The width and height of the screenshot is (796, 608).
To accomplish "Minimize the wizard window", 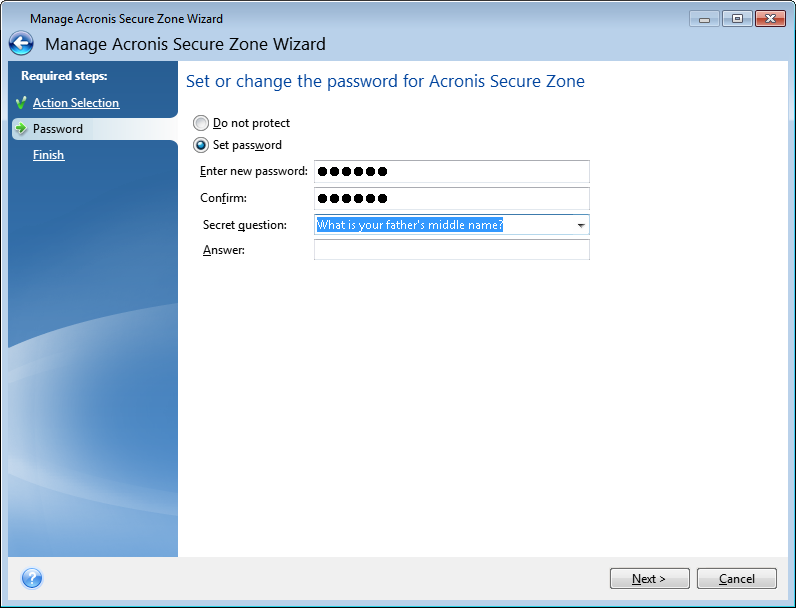I will point(703,18).
